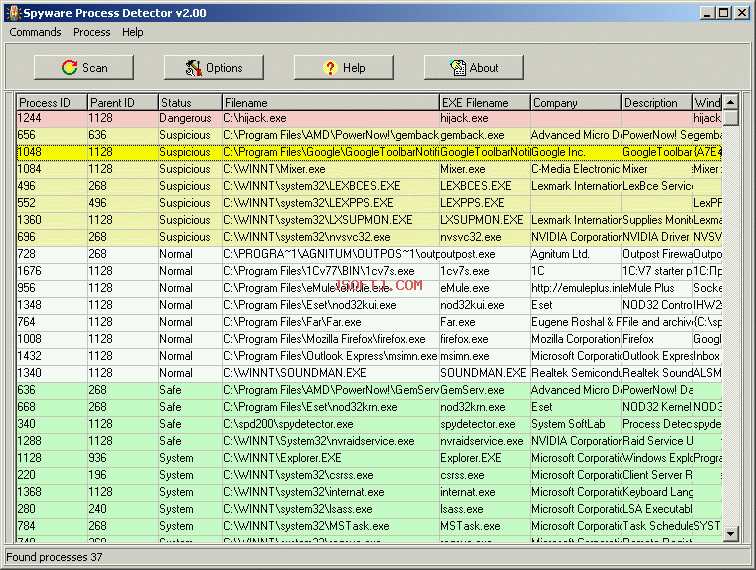Select the nvraidservice.exe EXE filename cell
Image resolution: width=756 pixels, height=570 pixels.
[485, 441]
